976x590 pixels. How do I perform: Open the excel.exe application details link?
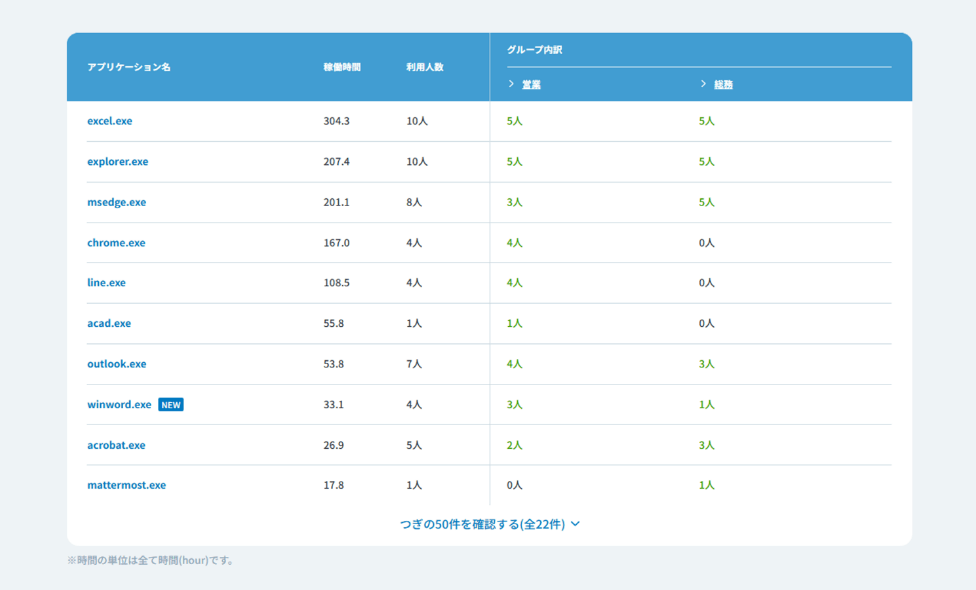tap(110, 121)
